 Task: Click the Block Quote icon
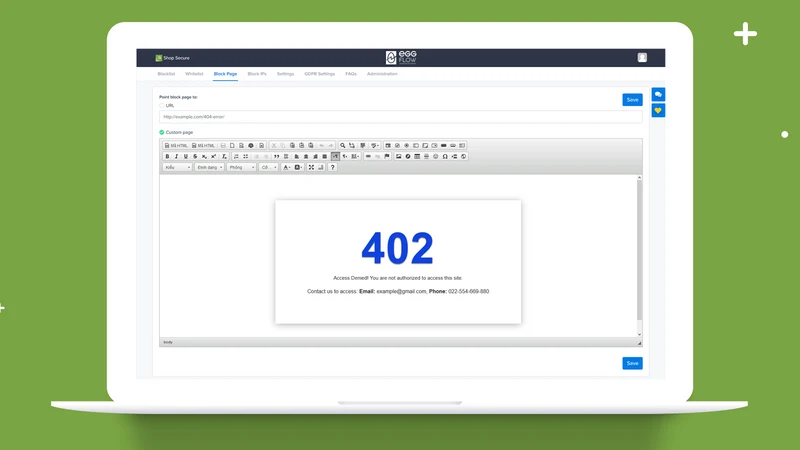(x=277, y=157)
